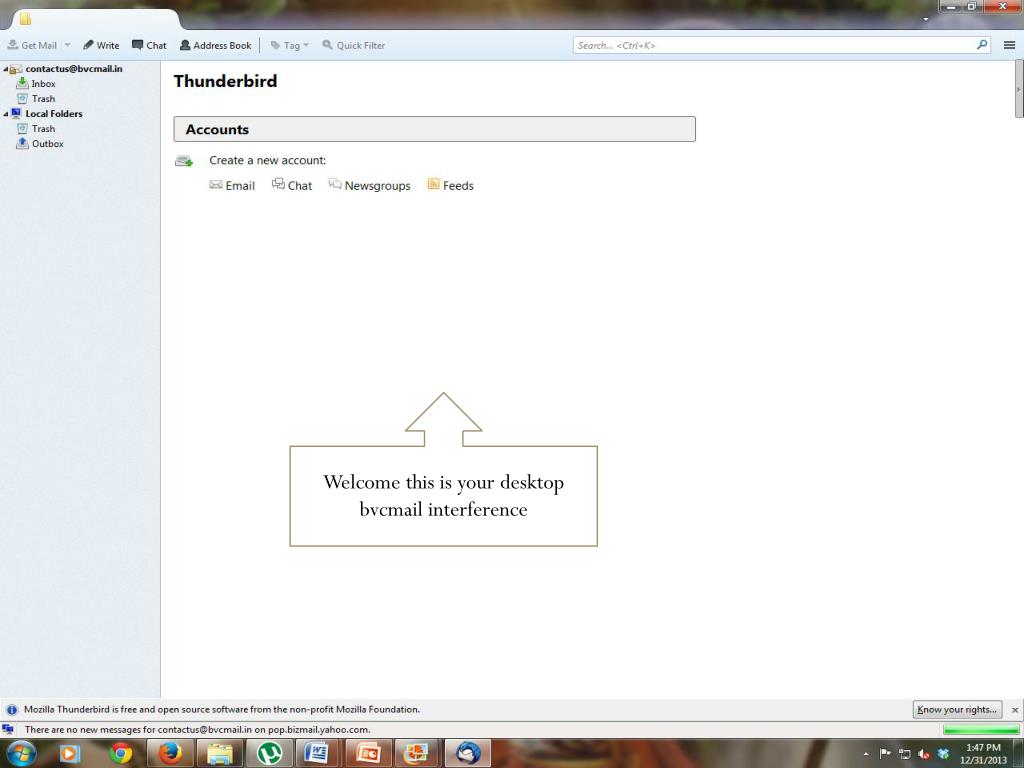Toggle the Quick Filter bar
Screen dimensions: 1024x768
353,45
